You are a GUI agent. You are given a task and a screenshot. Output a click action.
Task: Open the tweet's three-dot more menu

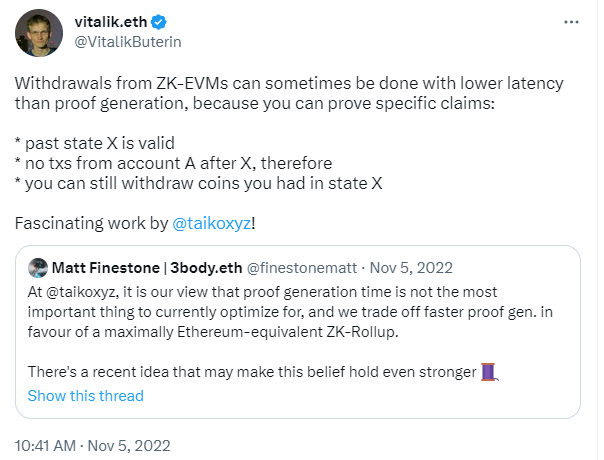pyautogui.click(x=570, y=22)
